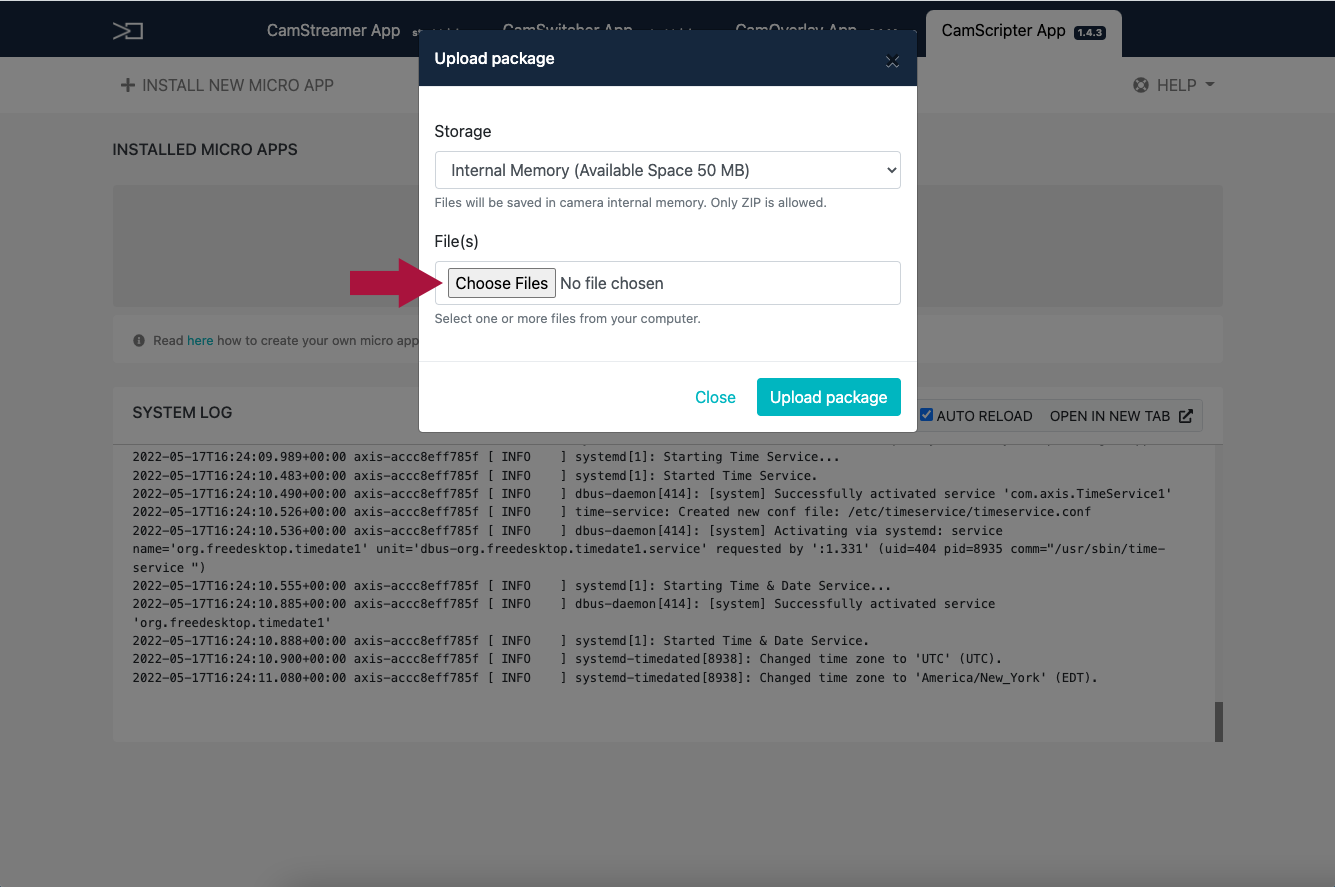Click the info icon beside 'Read here'
Image resolution: width=1335 pixels, height=887 pixels.
pos(139,341)
